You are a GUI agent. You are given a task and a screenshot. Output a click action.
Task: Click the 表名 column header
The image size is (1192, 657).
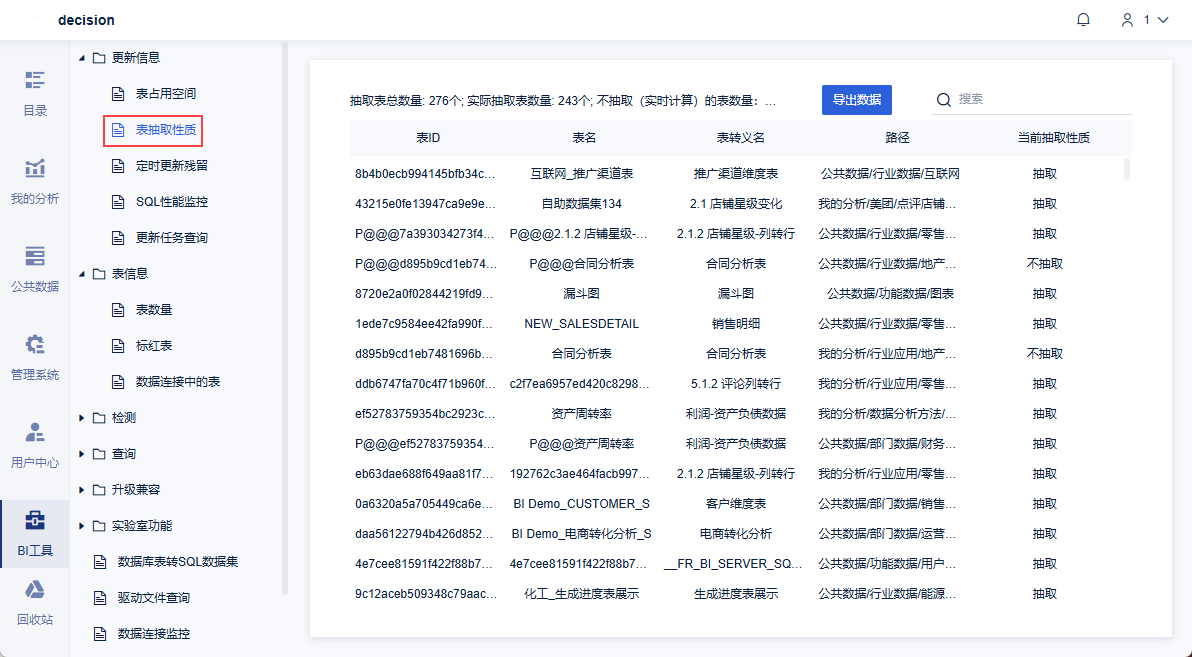coord(584,138)
